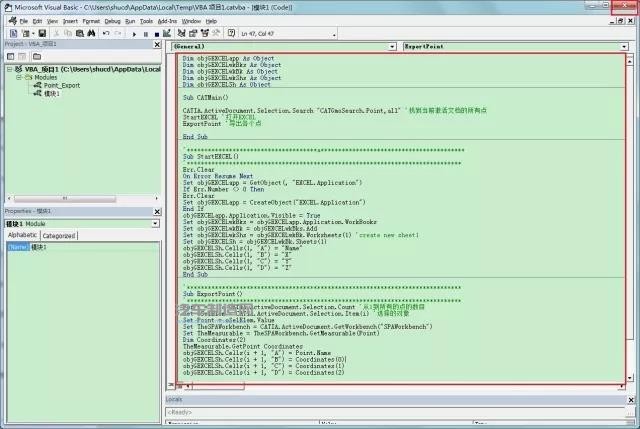The image size is (640, 429).
Task: Click the <Ready> field in Locals
Action: pos(395,412)
